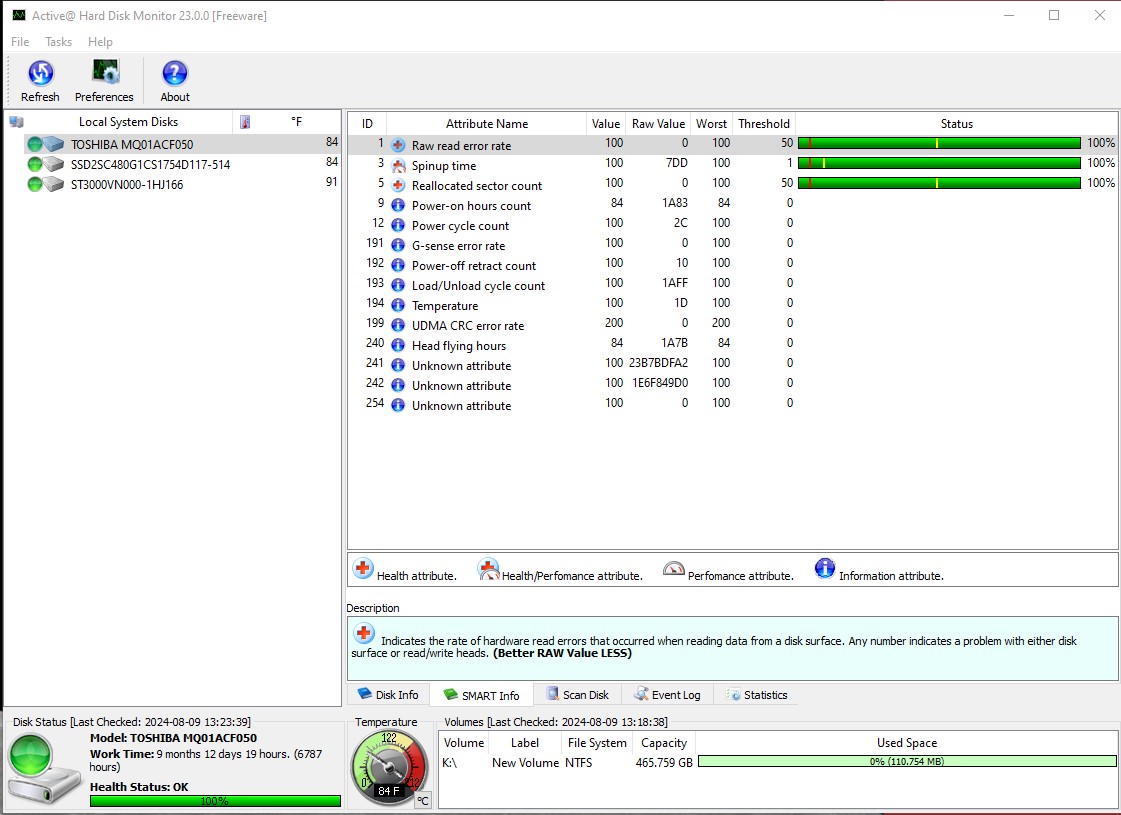Open the Tasks menu

(59, 42)
